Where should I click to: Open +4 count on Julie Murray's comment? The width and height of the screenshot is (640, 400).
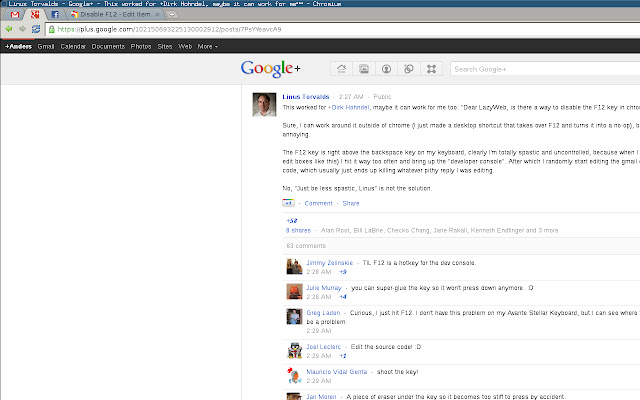click(343, 297)
